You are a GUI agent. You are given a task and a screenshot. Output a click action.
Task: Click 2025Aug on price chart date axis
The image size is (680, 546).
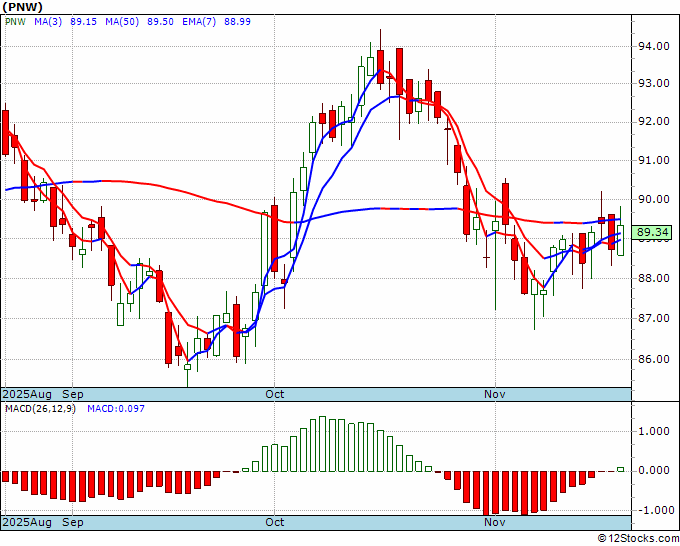click(x=27, y=394)
